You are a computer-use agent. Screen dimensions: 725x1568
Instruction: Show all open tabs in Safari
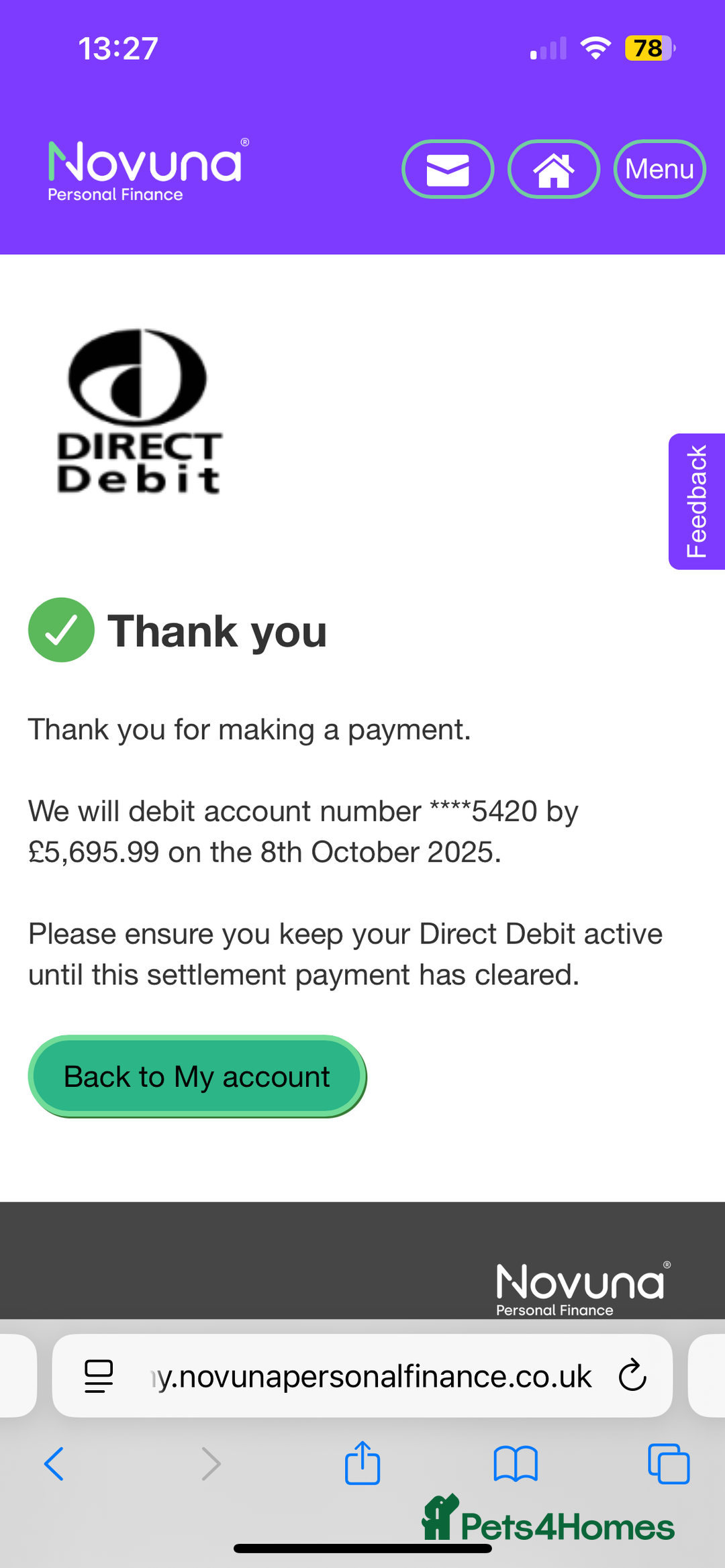[669, 1463]
